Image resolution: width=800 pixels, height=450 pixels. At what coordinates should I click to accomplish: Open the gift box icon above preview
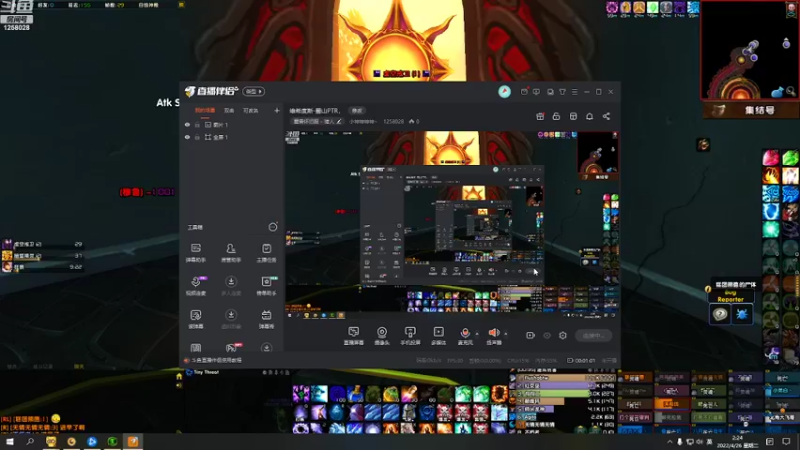(540, 116)
